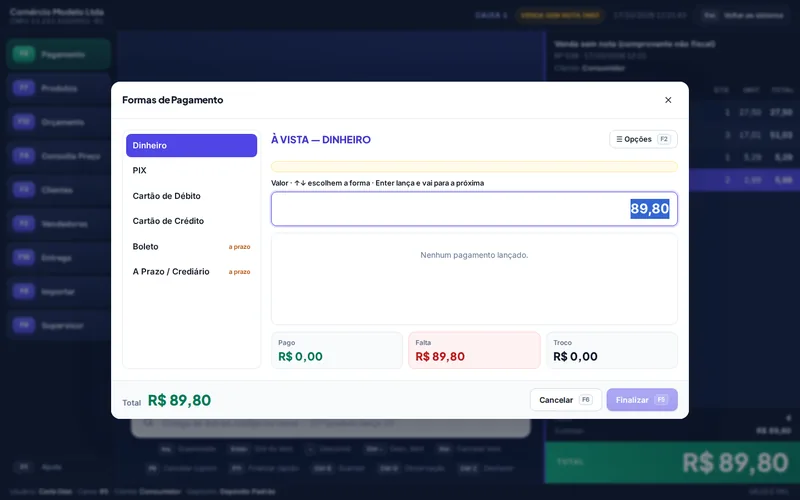
Task: Click the Cancelar button
Action: click(566, 400)
